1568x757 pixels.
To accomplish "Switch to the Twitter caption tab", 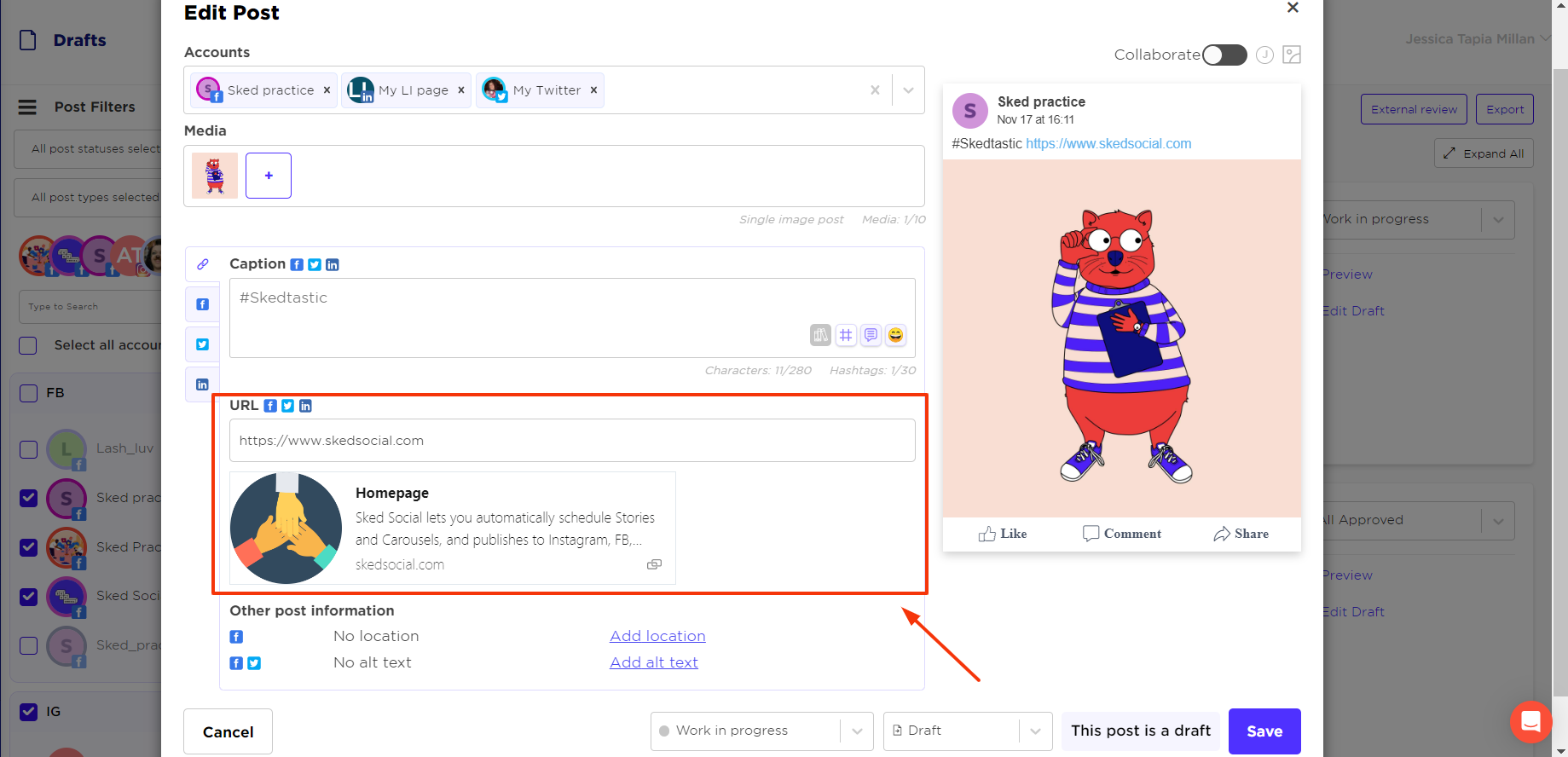I will click(202, 344).
